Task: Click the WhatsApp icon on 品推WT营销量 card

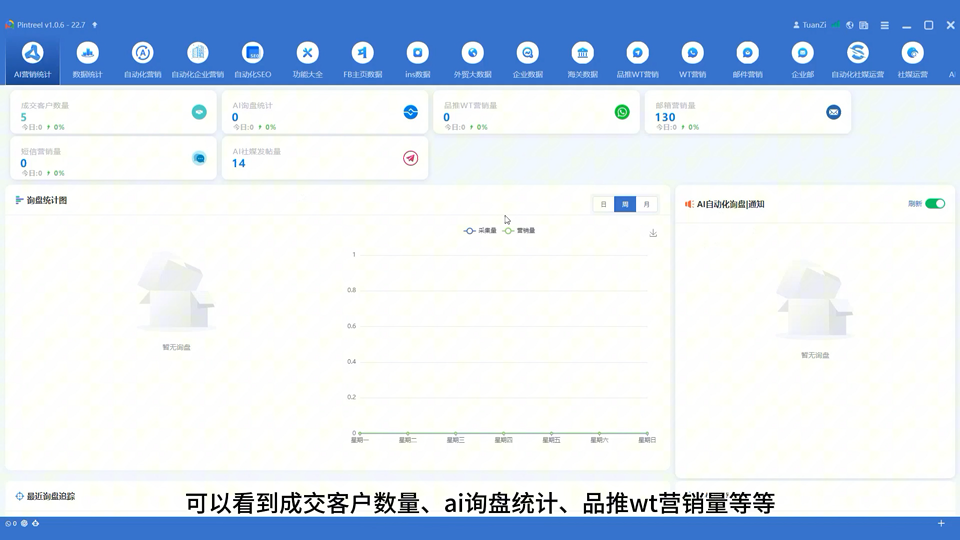Action: coord(622,112)
